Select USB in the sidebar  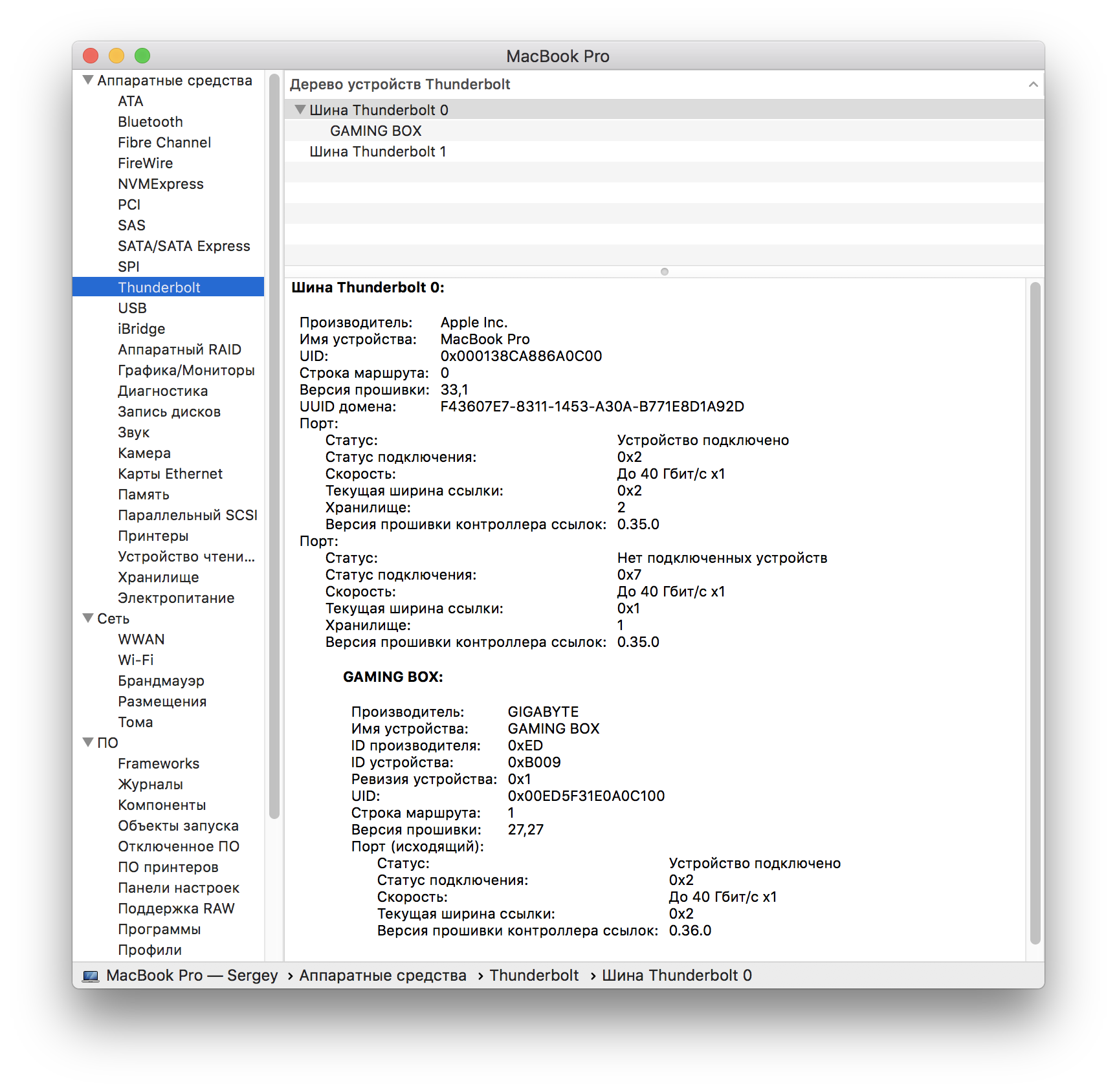tap(132, 308)
